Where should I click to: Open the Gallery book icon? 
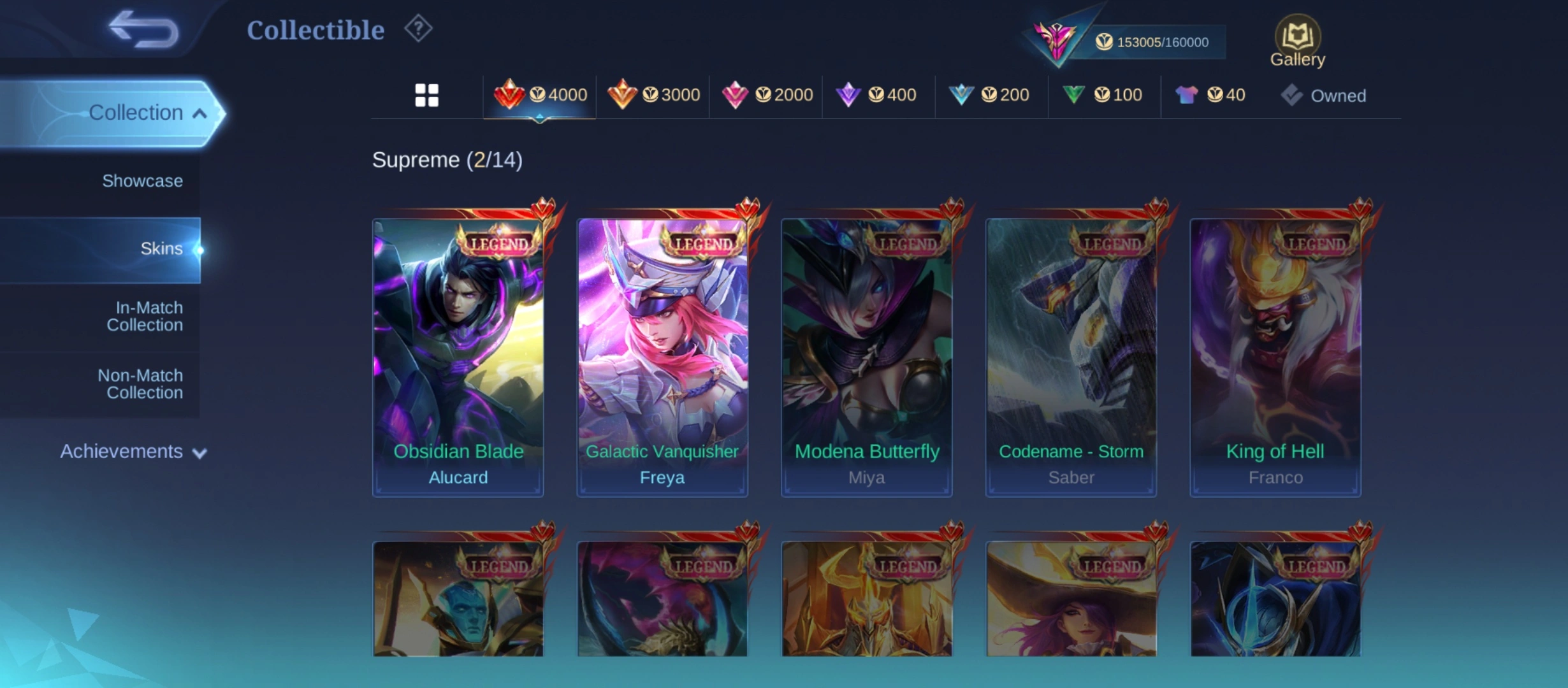[1297, 41]
